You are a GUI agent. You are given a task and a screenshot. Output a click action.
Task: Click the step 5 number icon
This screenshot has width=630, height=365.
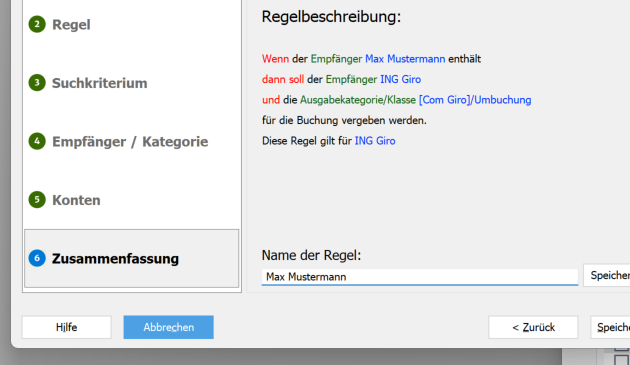(37, 199)
